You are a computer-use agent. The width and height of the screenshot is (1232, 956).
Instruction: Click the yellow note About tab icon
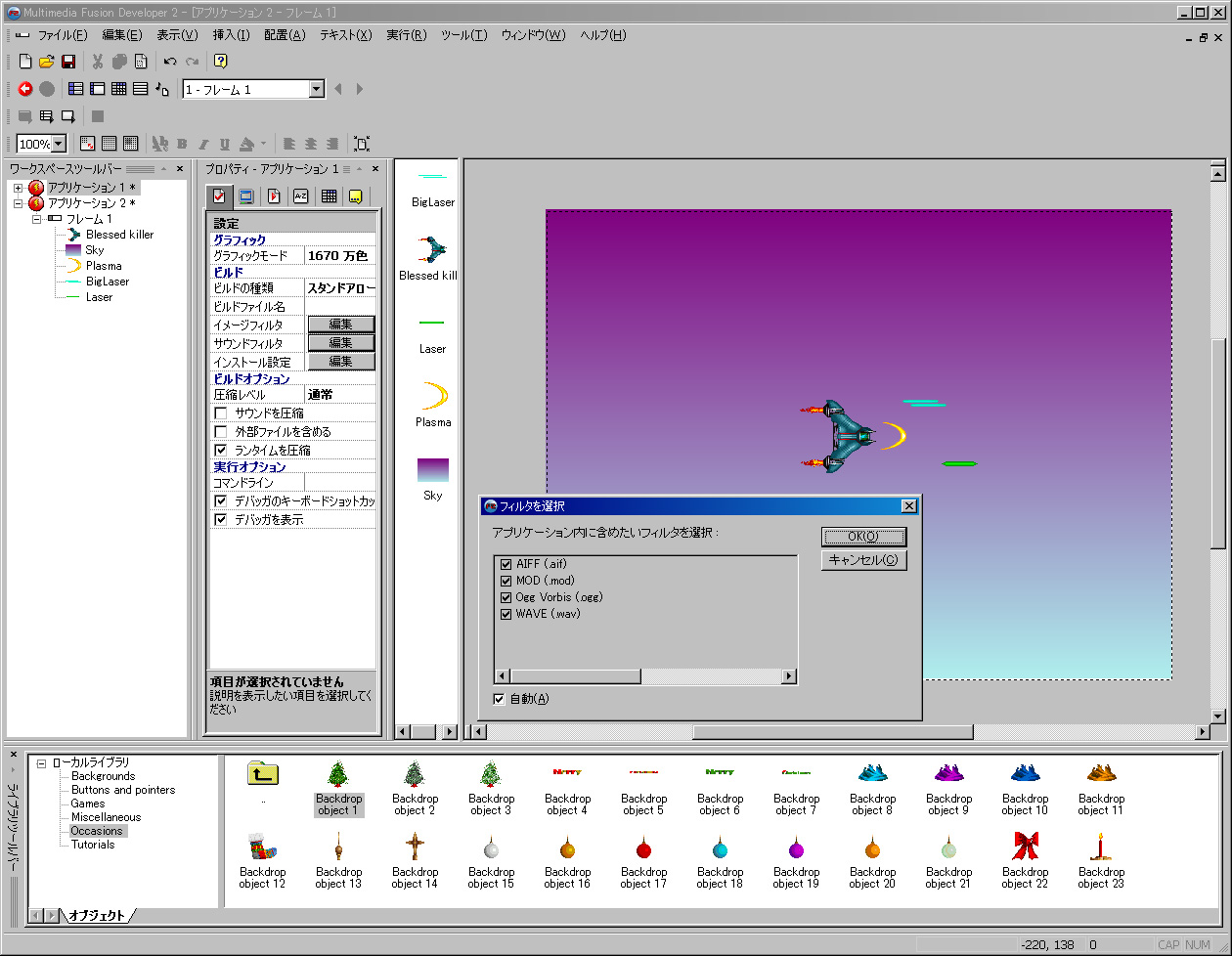356,196
